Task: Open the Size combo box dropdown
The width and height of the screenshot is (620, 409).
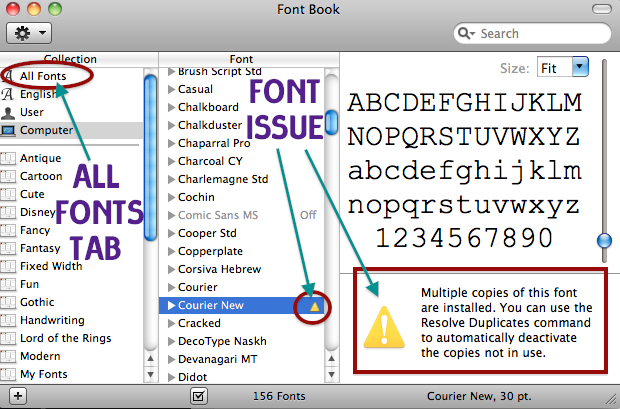Action: 580,67
